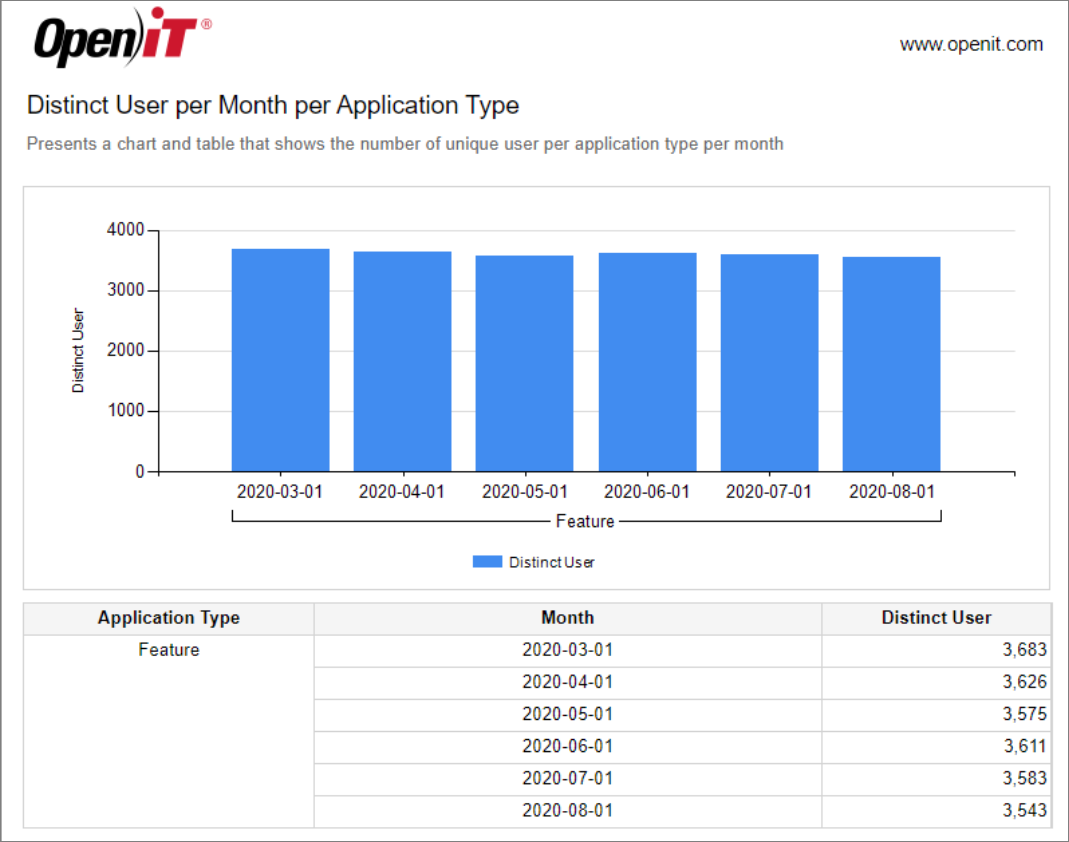Screen dimensions: 1069x842
Task: Select the Month column header
Action: point(567,618)
